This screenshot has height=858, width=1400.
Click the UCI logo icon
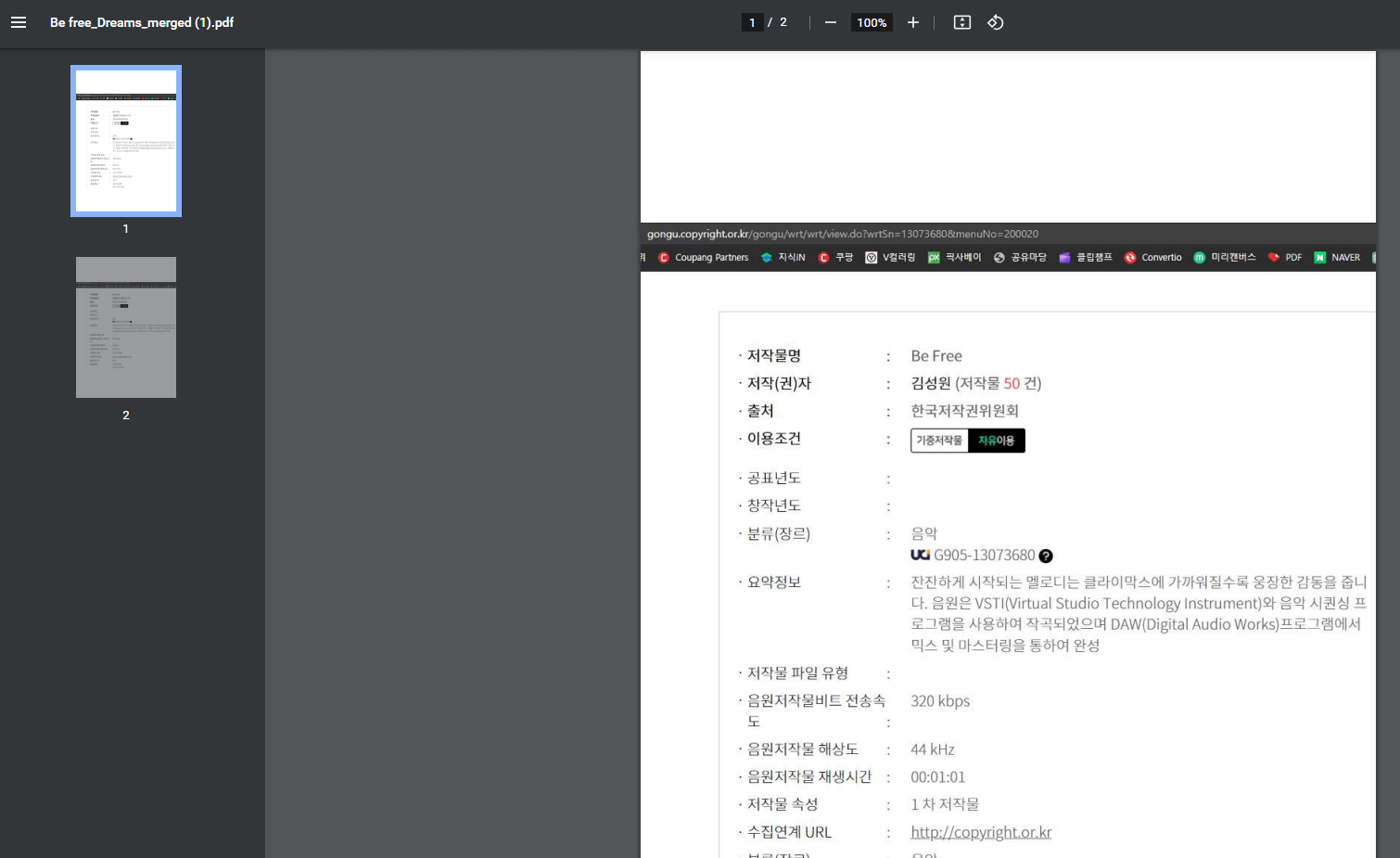[920, 555]
